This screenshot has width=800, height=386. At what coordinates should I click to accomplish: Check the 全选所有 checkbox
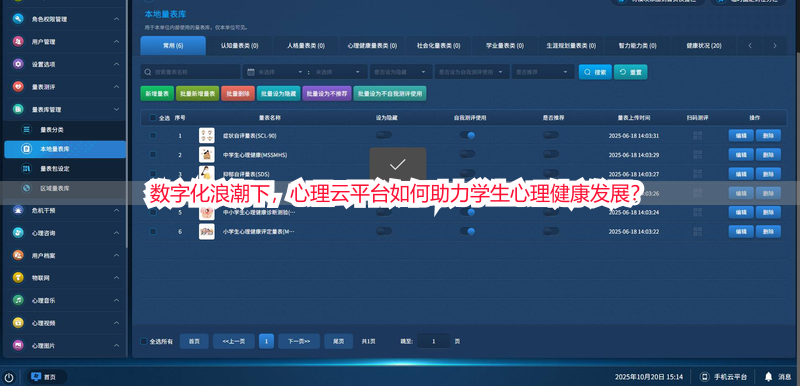(144, 341)
